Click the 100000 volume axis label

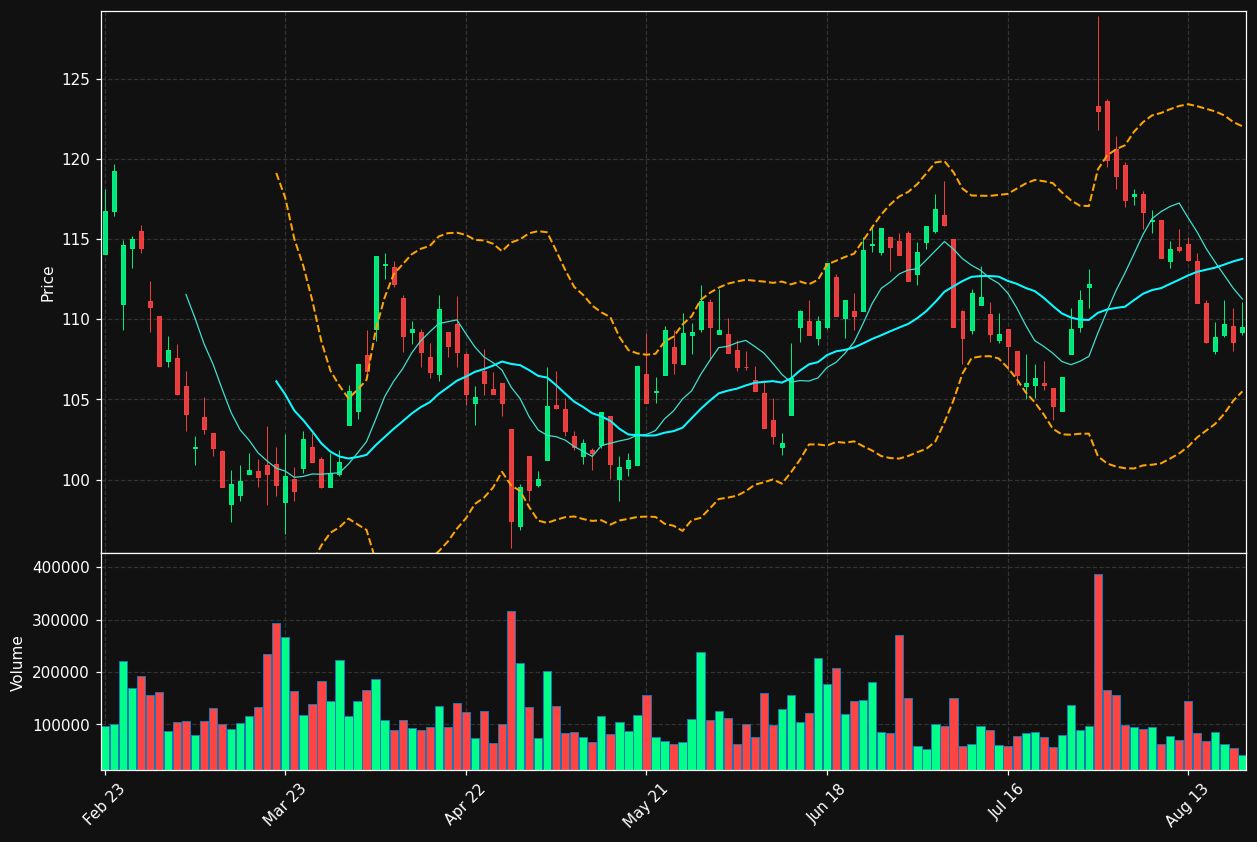(x=62, y=725)
